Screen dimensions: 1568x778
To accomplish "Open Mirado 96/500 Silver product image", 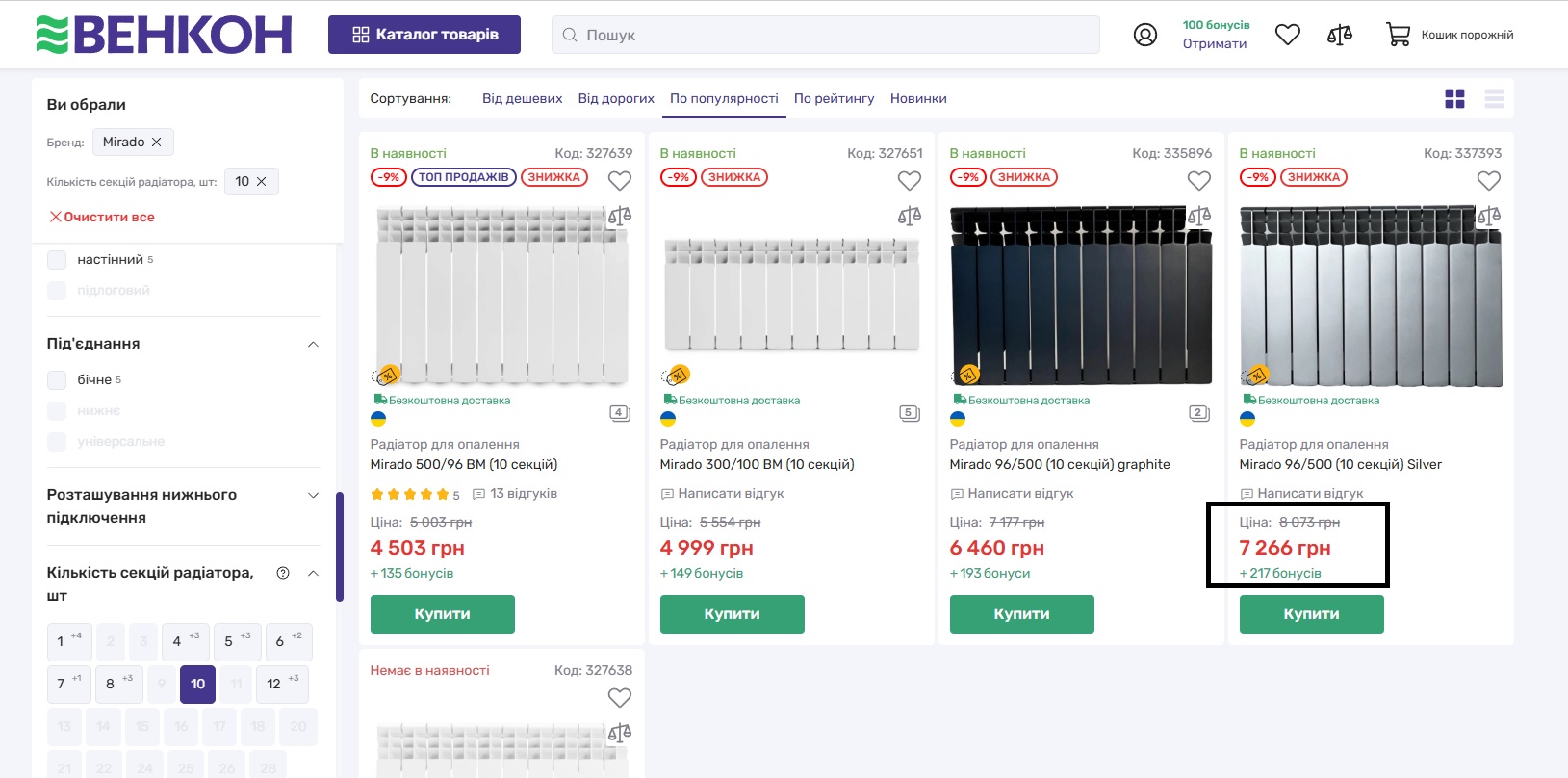I will [x=1371, y=296].
